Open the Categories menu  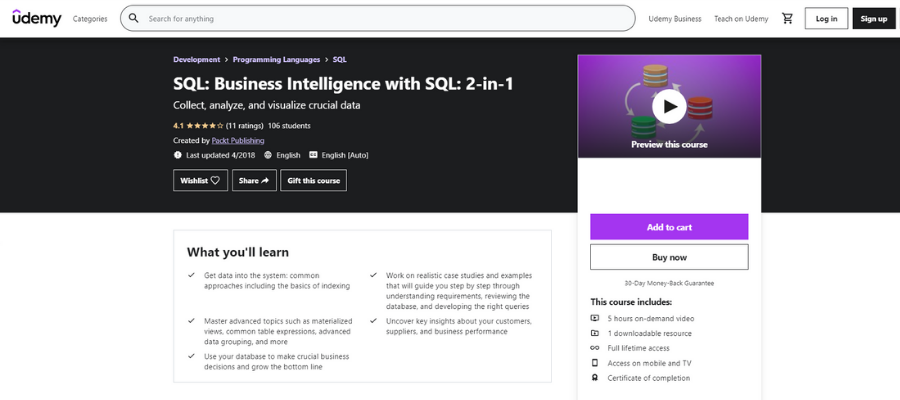[90, 19]
